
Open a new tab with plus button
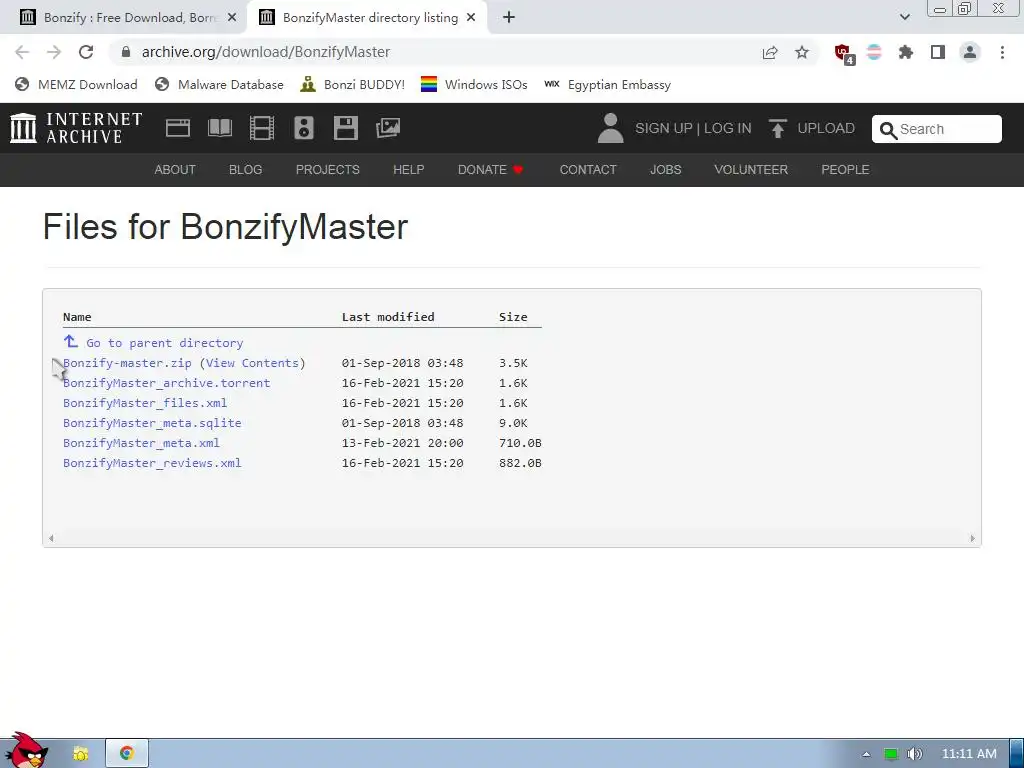509,18
